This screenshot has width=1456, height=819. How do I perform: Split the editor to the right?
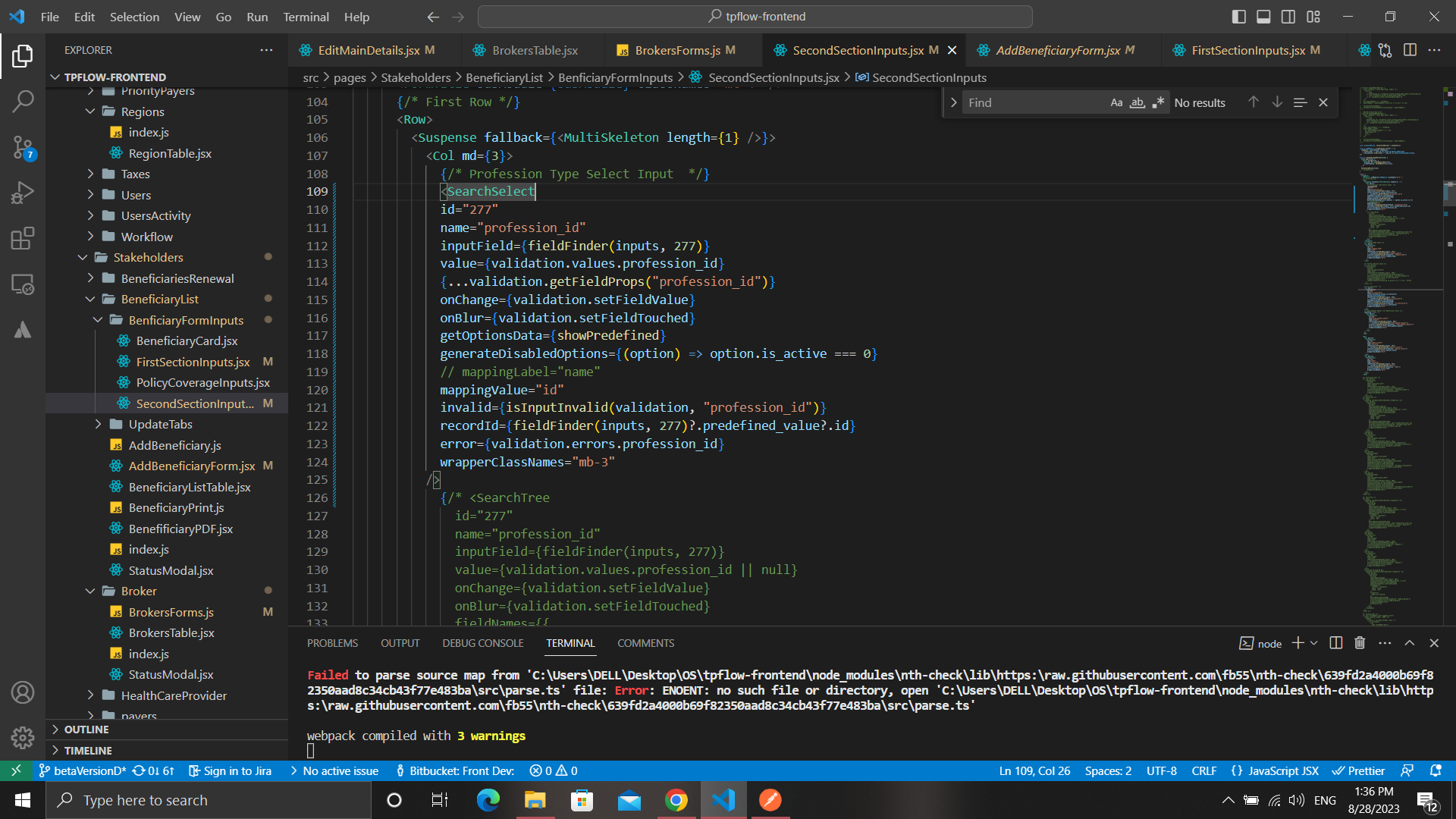pyautogui.click(x=1410, y=50)
